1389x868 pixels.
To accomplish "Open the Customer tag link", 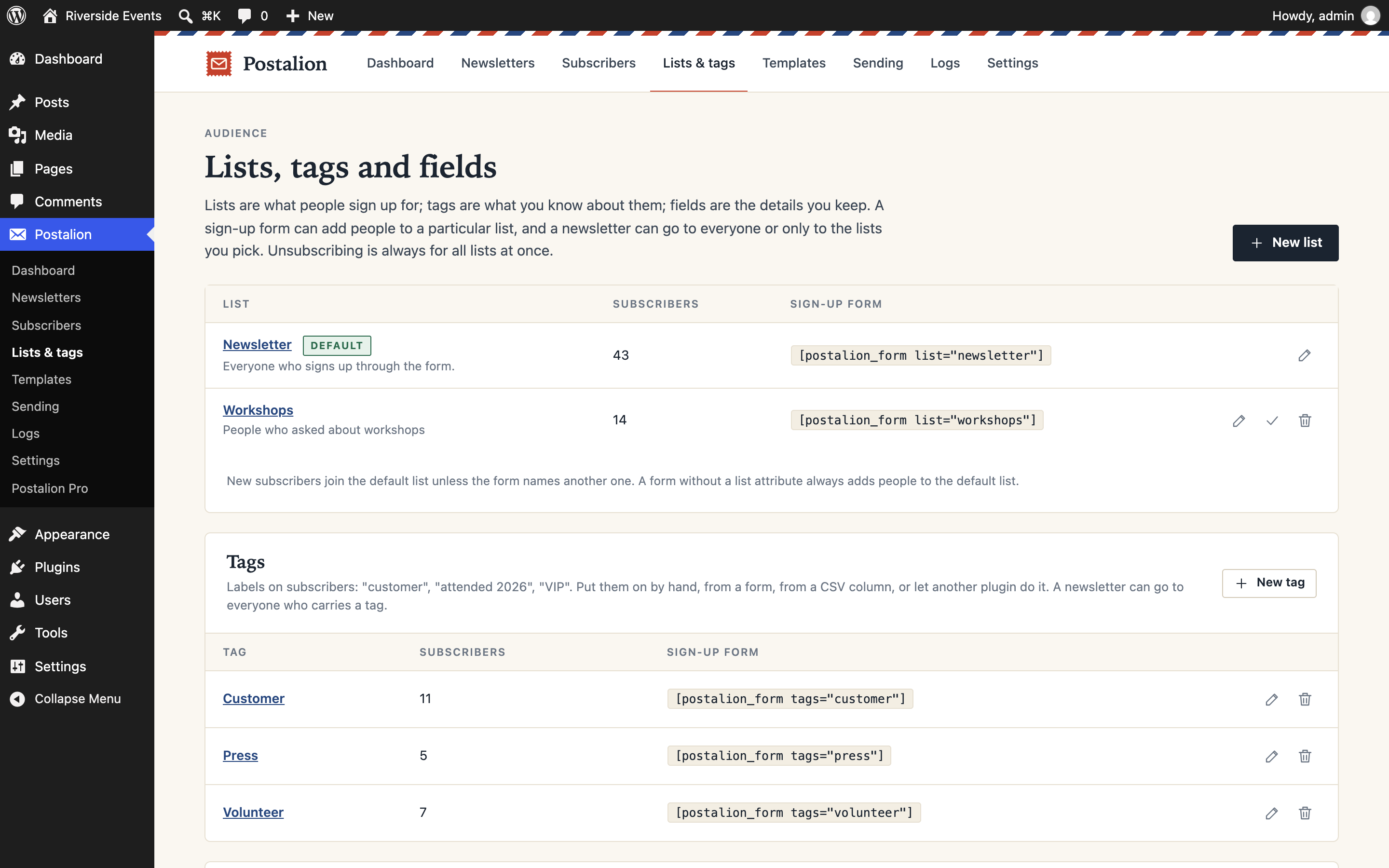I will tap(254, 699).
